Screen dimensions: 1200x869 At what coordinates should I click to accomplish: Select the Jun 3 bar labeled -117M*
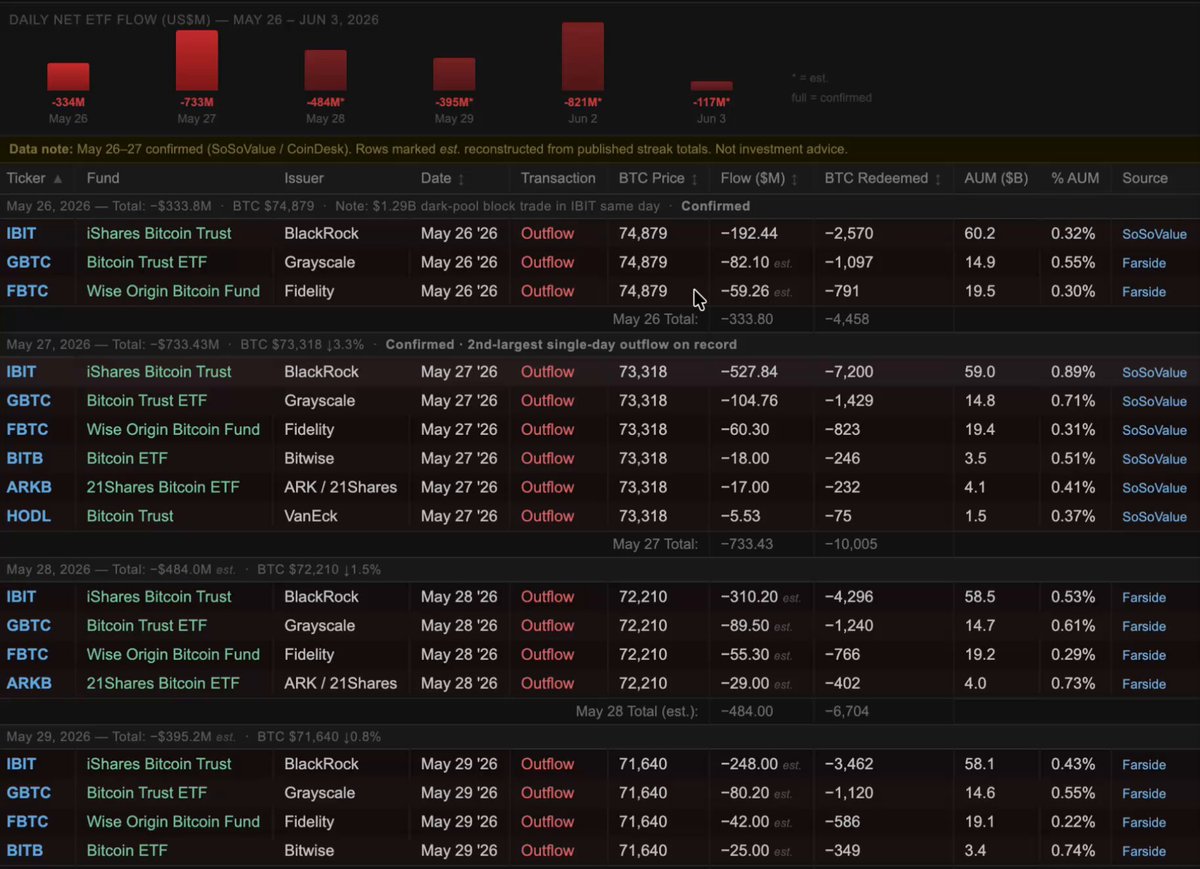click(x=711, y=86)
